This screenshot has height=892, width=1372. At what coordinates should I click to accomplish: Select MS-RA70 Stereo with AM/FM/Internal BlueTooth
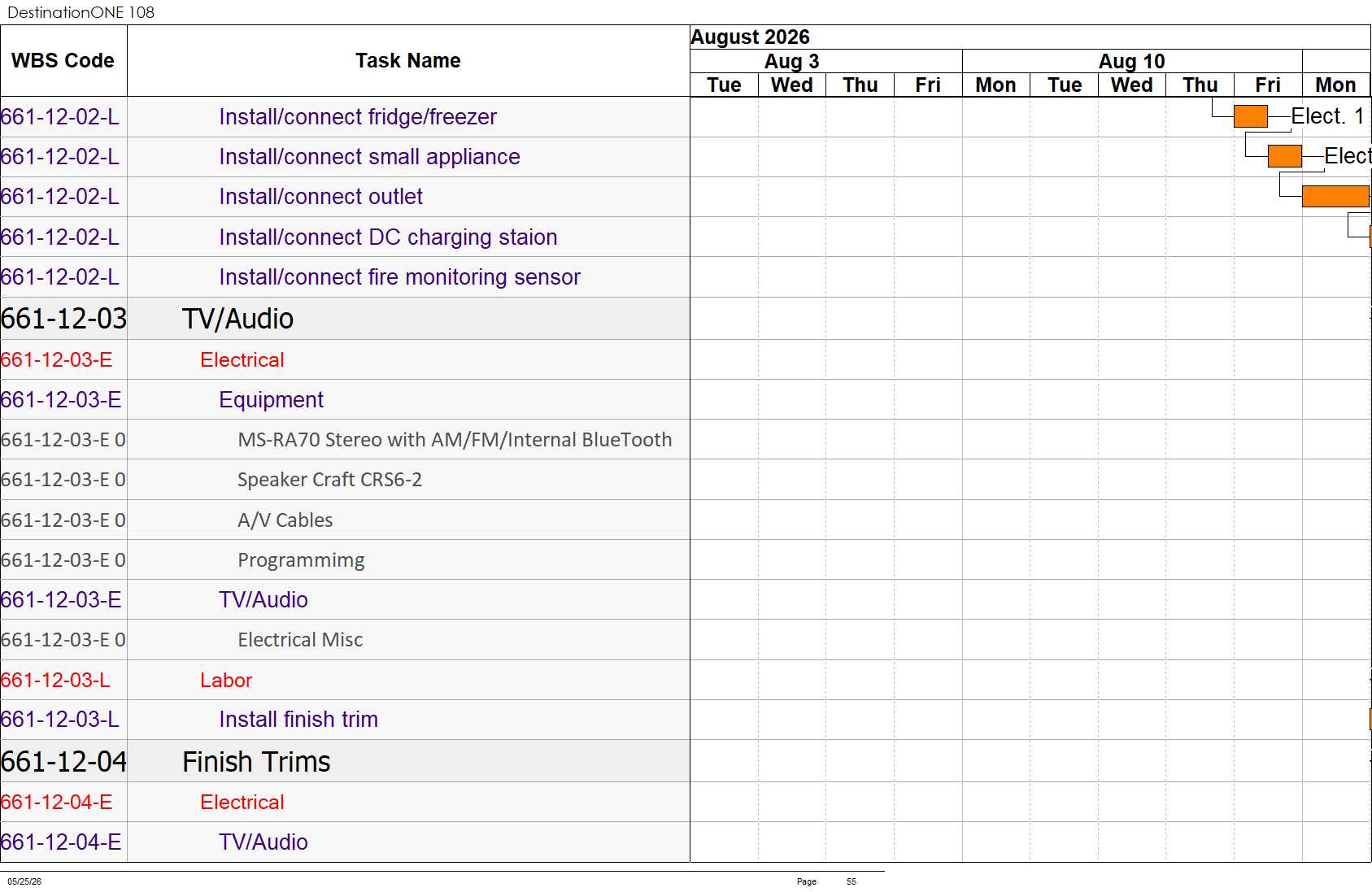click(x=455, y=440)
